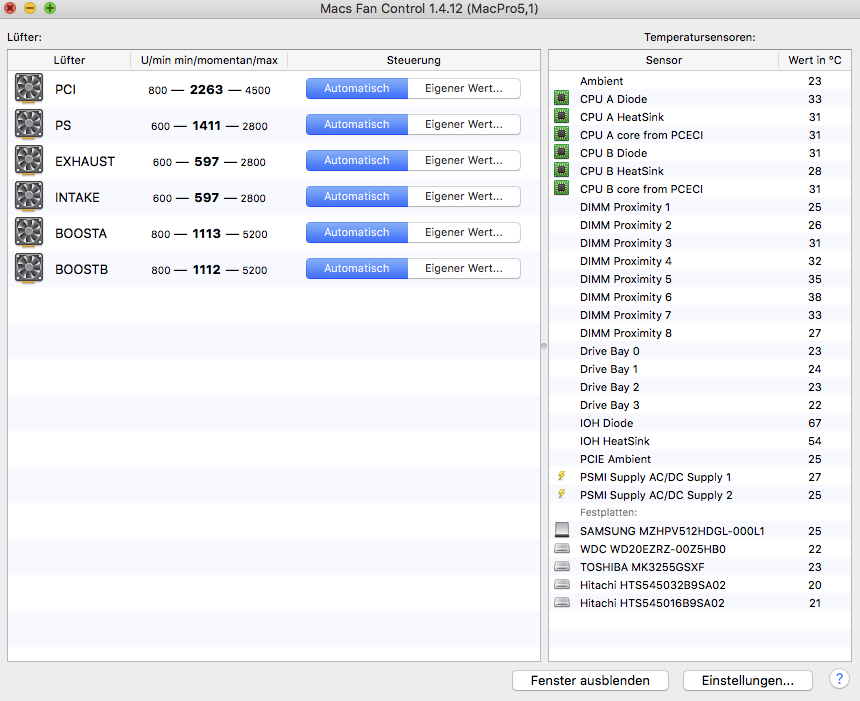860x701 pixels.
Task: Select Drive Bay 0 row
Action: point(700,351)
